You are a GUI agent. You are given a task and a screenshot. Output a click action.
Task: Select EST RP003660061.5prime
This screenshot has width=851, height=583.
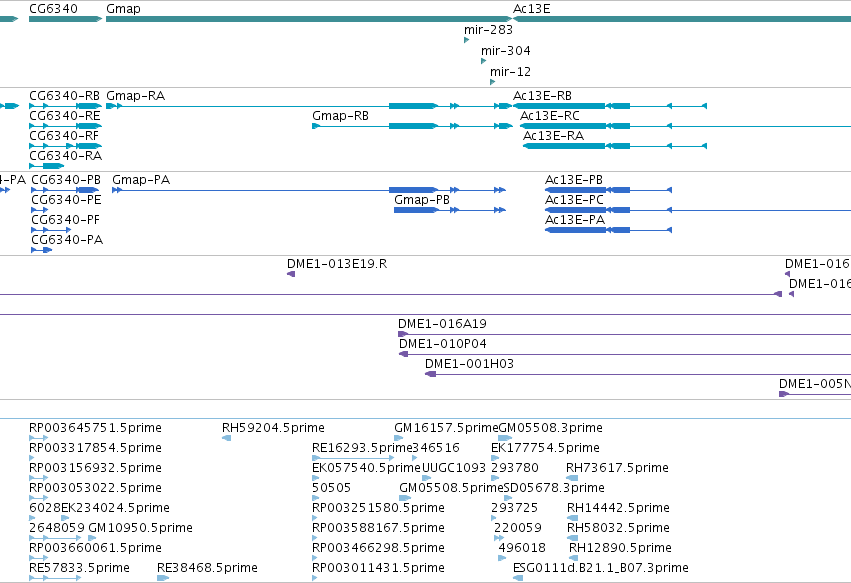pos(95,549)
